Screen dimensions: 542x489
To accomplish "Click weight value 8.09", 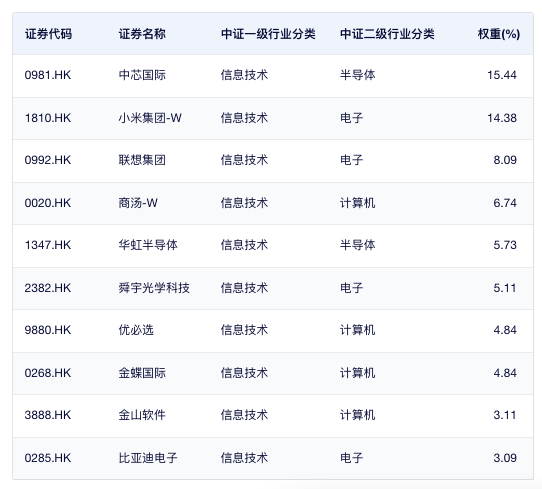I will coord(505,160).
